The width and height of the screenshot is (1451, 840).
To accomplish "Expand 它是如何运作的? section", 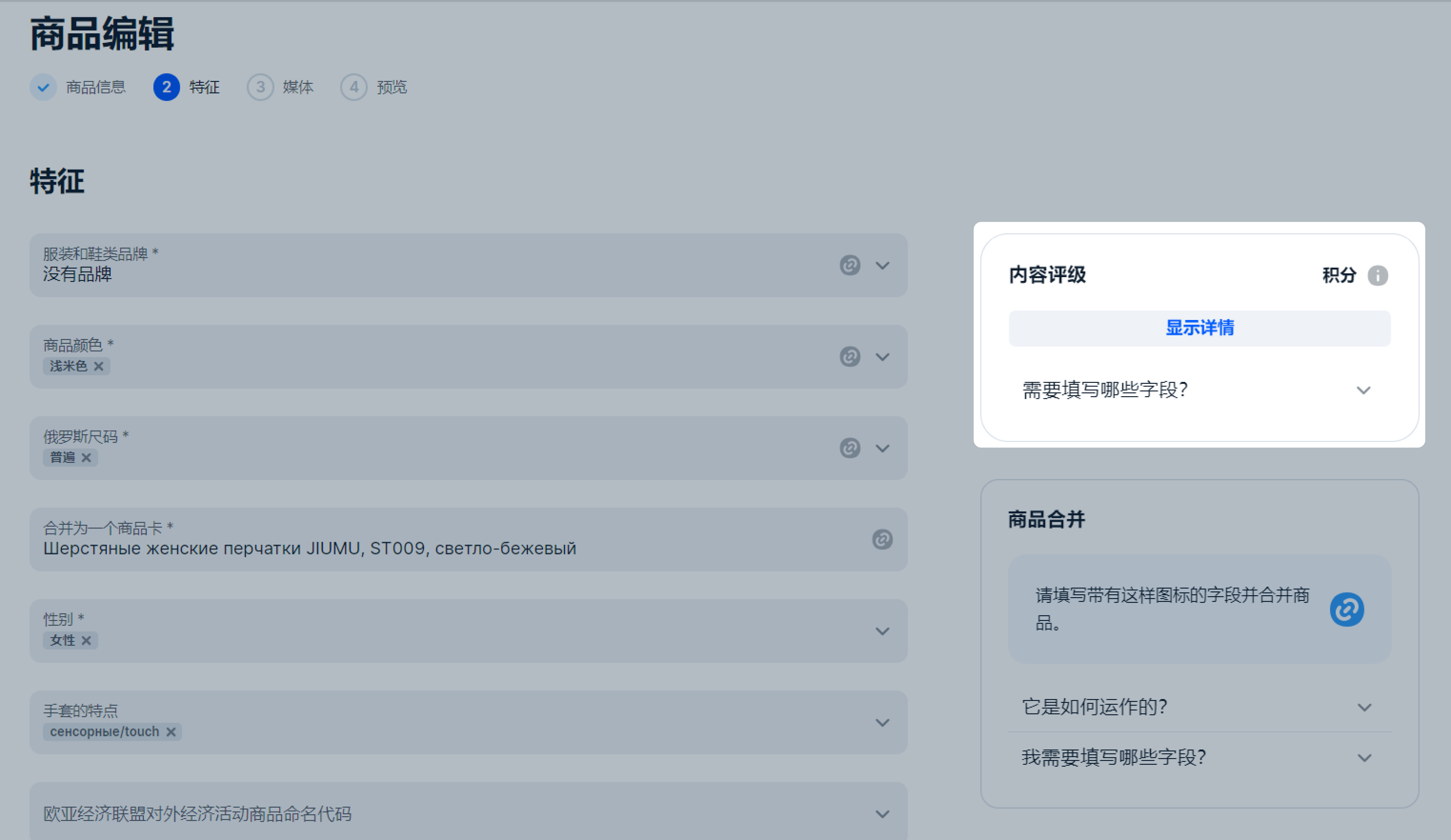I will (x=1199, y=706).
